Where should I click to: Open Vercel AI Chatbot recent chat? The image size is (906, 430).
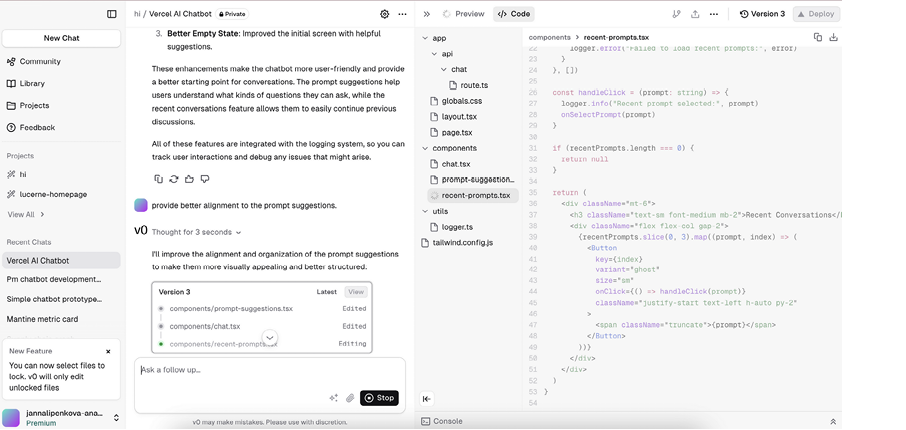pos(61,261)
